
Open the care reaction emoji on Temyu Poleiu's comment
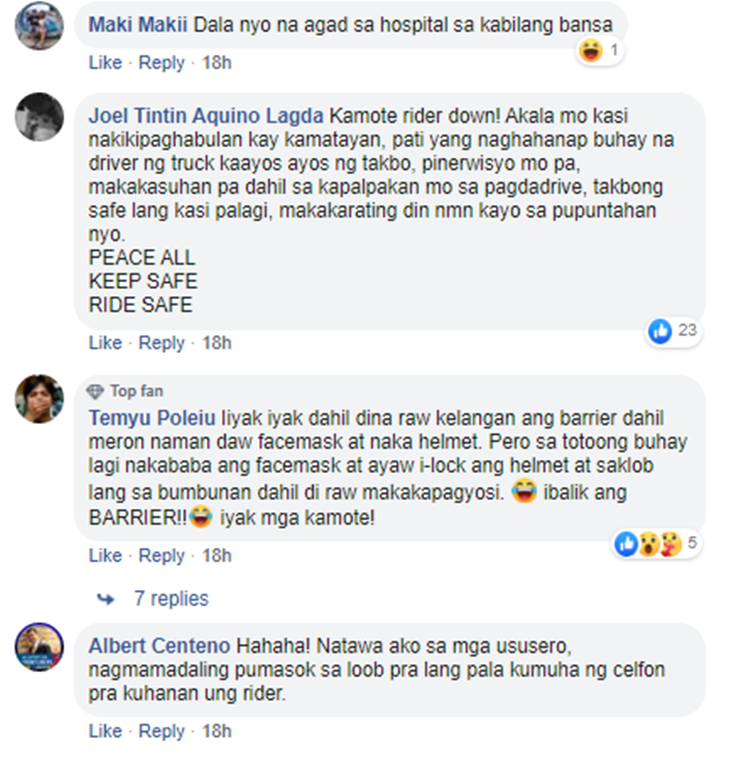click(x=671, y=544)
